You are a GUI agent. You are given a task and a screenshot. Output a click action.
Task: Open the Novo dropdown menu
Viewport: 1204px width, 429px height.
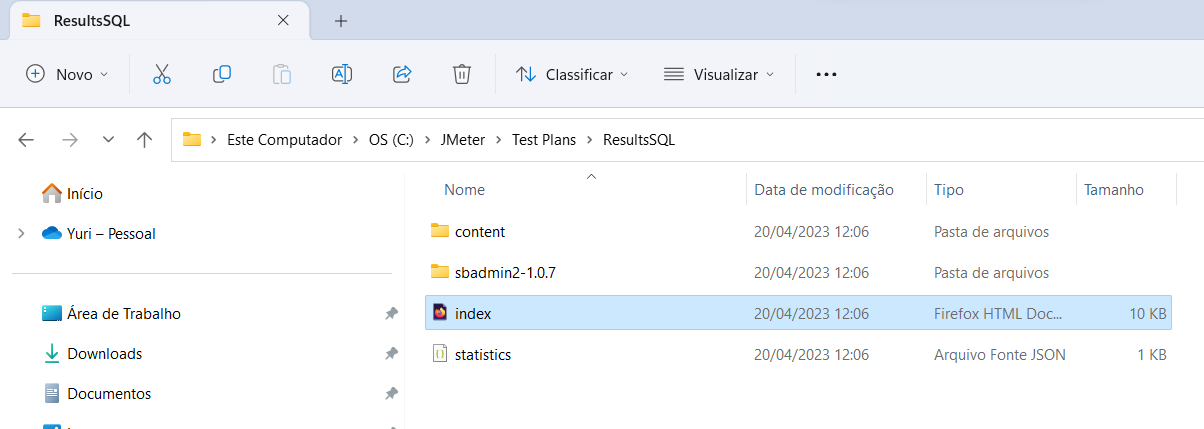(x=67, y=74)
